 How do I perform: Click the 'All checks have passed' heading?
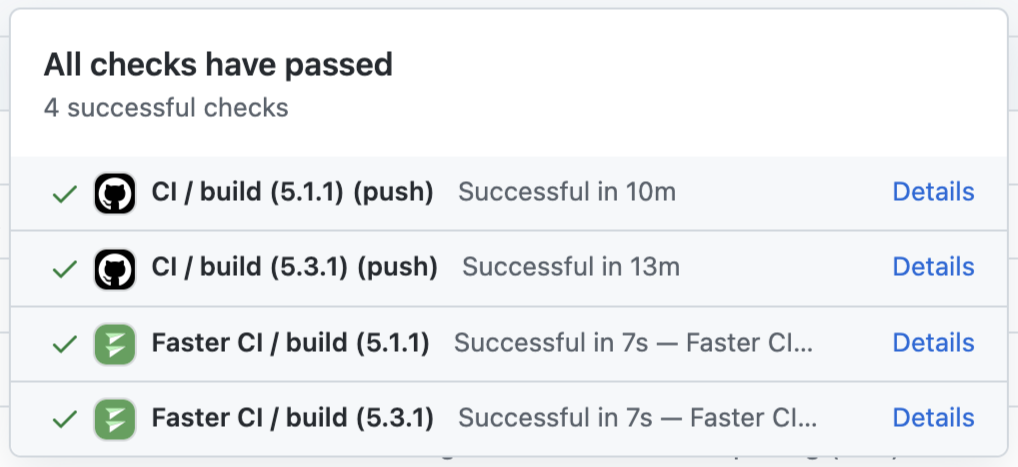pos(218,66)
